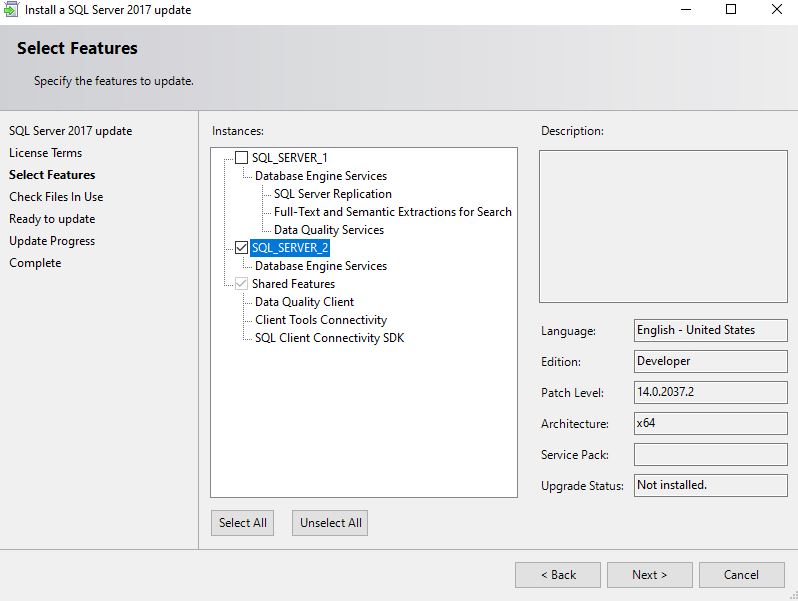Toggle the Shared Features checkbox
Viewport: 798px width, 601px height.
241,283
